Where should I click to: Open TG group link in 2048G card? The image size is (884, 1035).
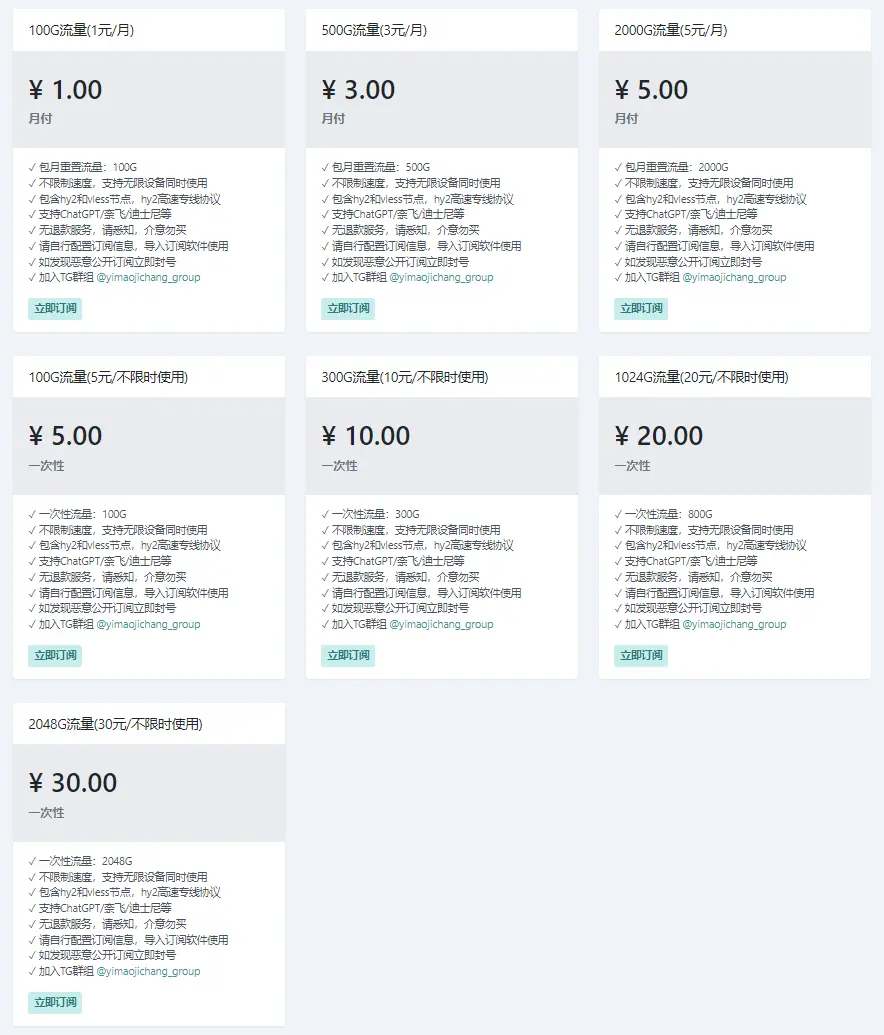click(149, 972)
